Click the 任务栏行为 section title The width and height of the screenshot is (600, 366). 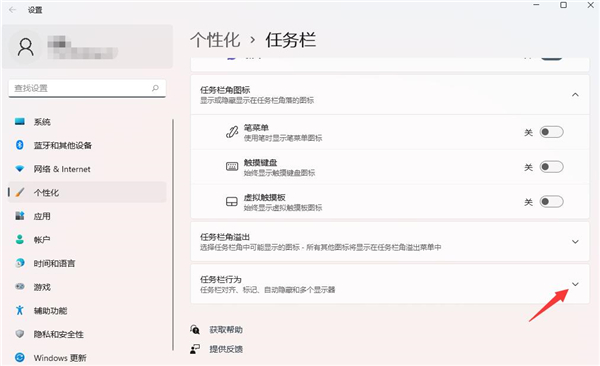coord(221,279)
